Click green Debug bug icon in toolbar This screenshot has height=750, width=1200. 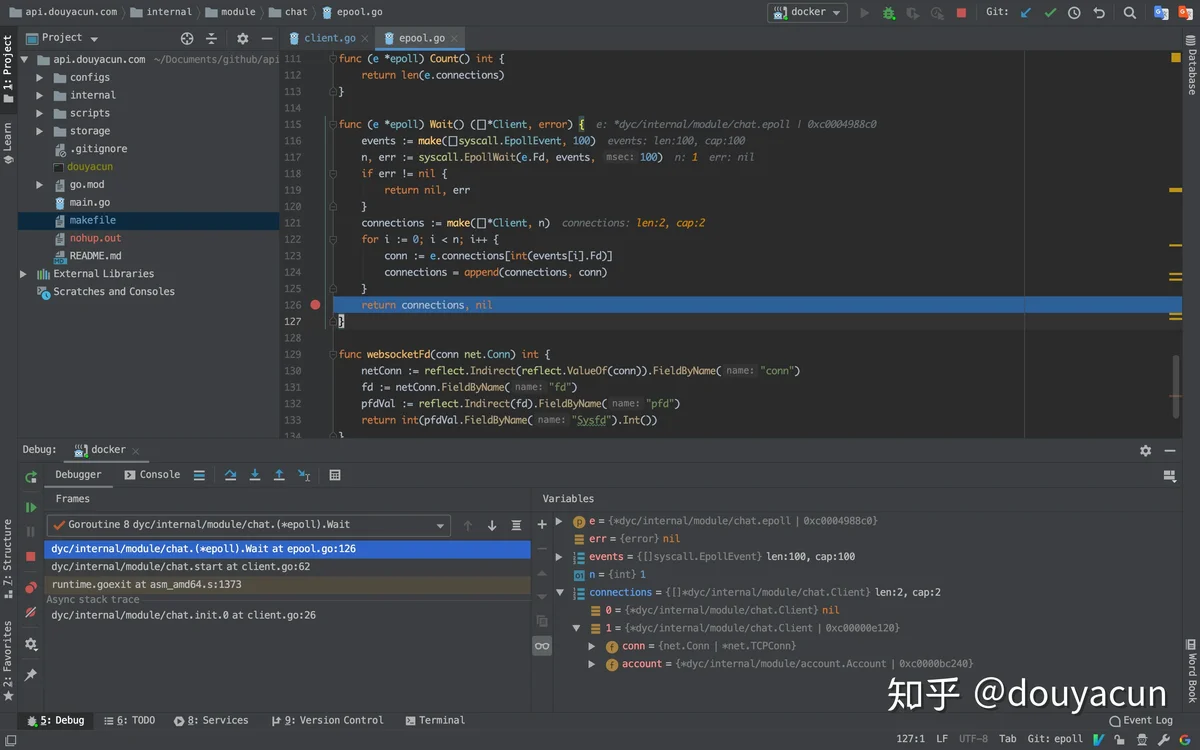click(x=888, y=13)
